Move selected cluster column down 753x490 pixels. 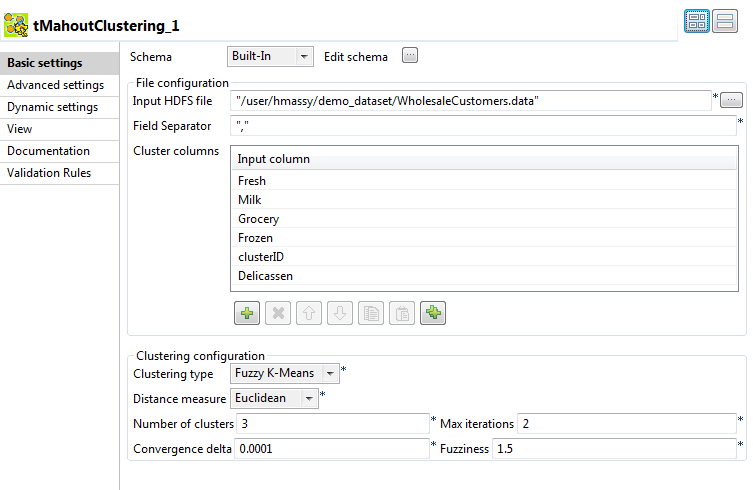pyautogui.click(x=340, y=313)
